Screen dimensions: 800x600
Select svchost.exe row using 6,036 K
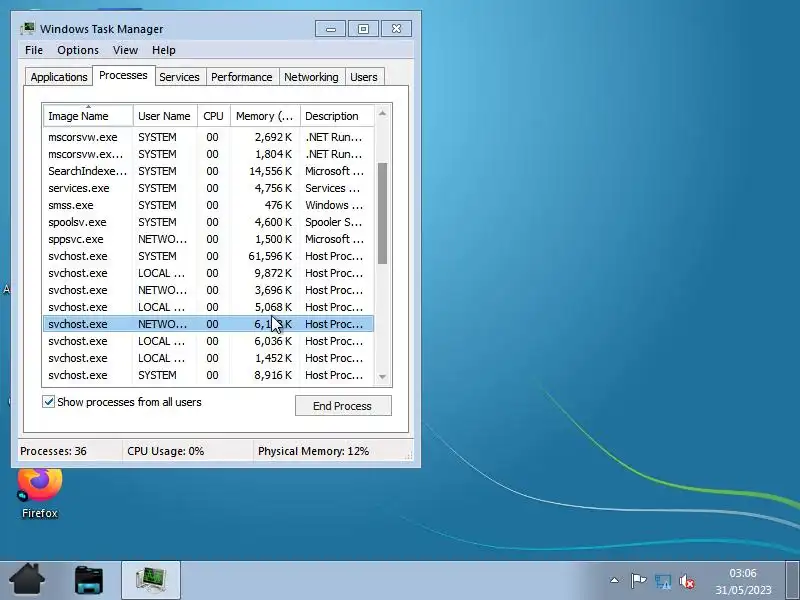pyautogui.click(x=209, y=341)
